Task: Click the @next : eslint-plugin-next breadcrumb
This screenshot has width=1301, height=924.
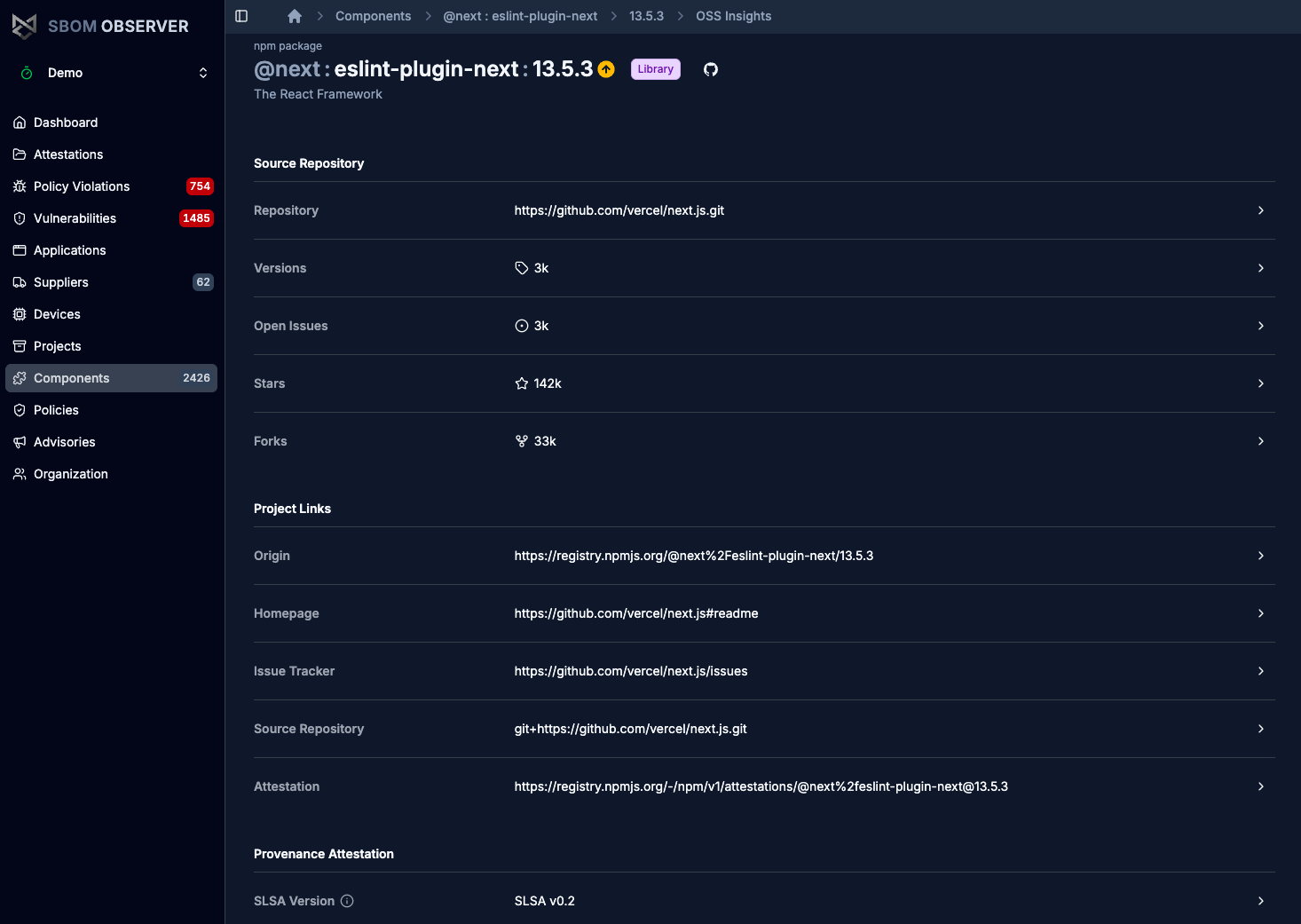Action: pos(520,16)
